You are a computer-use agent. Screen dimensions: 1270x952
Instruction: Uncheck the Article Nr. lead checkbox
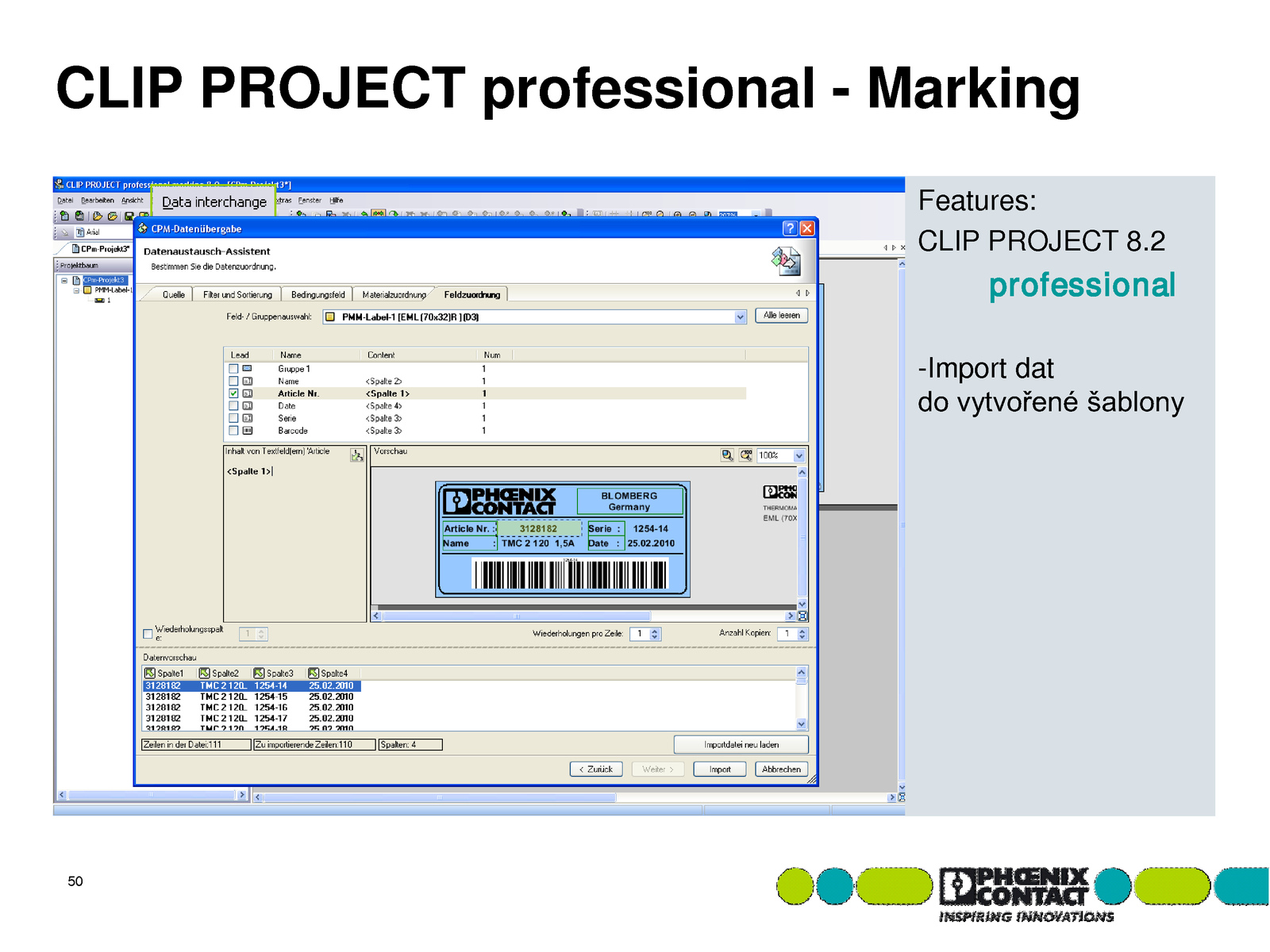pos(233,393)
